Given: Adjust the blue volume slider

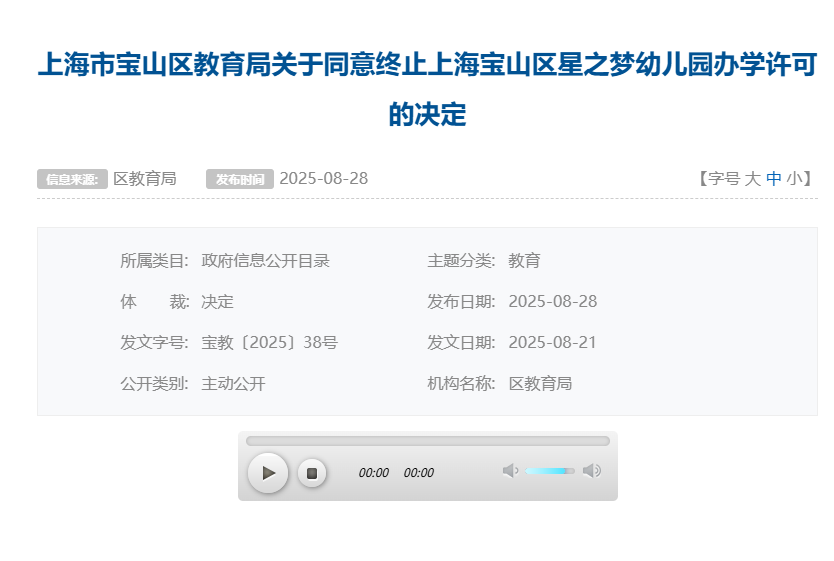Looking at the screenshot, I should pos(550,471).
